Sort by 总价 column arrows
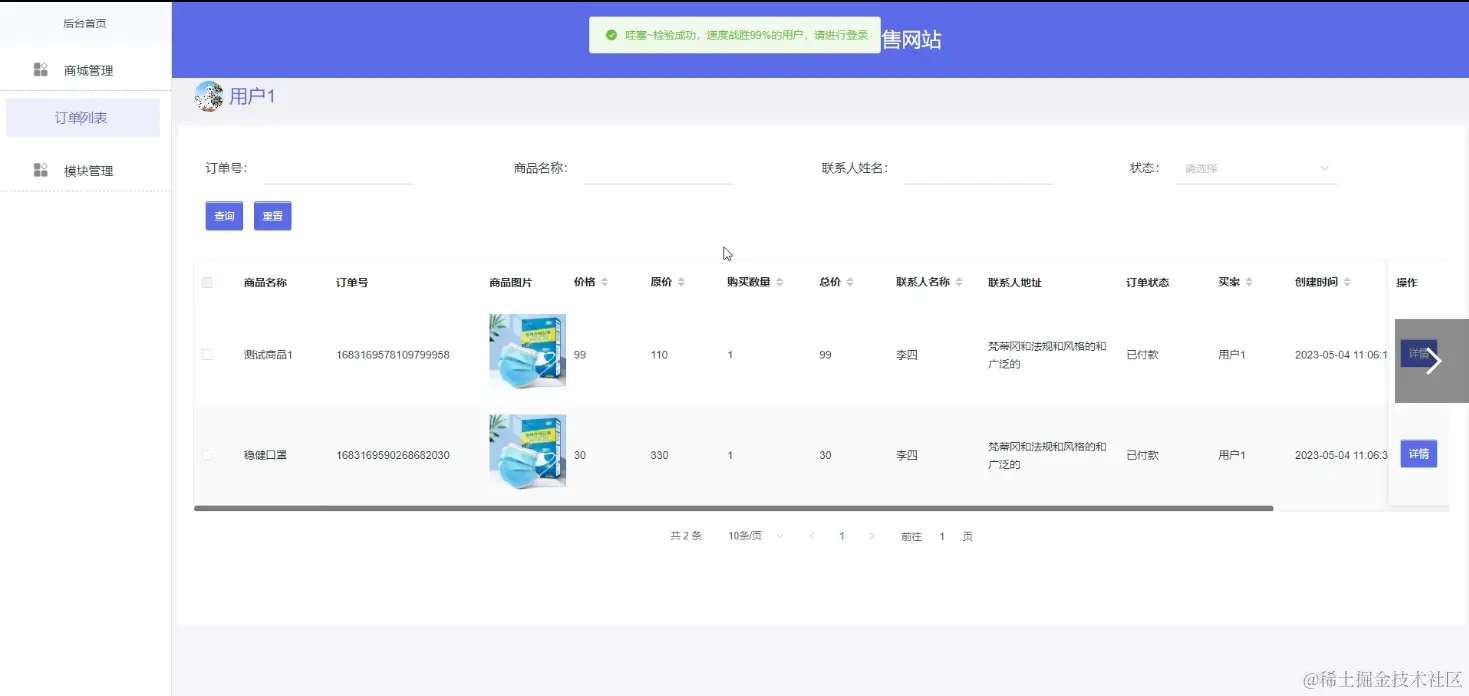Viewport: 1469px width, 696px height. coord(850,282)
